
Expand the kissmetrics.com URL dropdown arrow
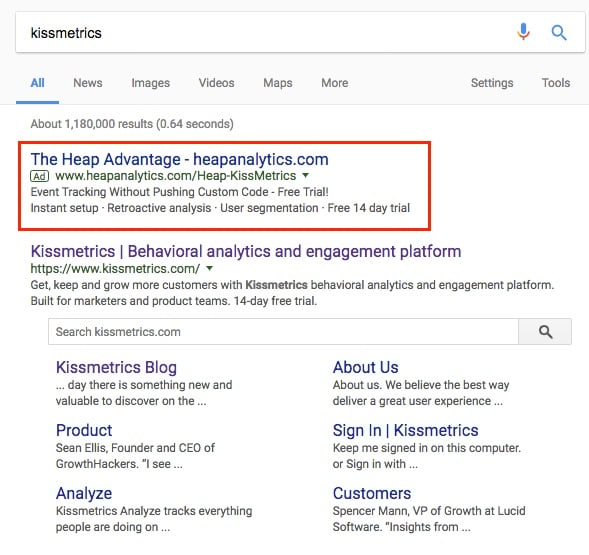click(x=210, y=268)
